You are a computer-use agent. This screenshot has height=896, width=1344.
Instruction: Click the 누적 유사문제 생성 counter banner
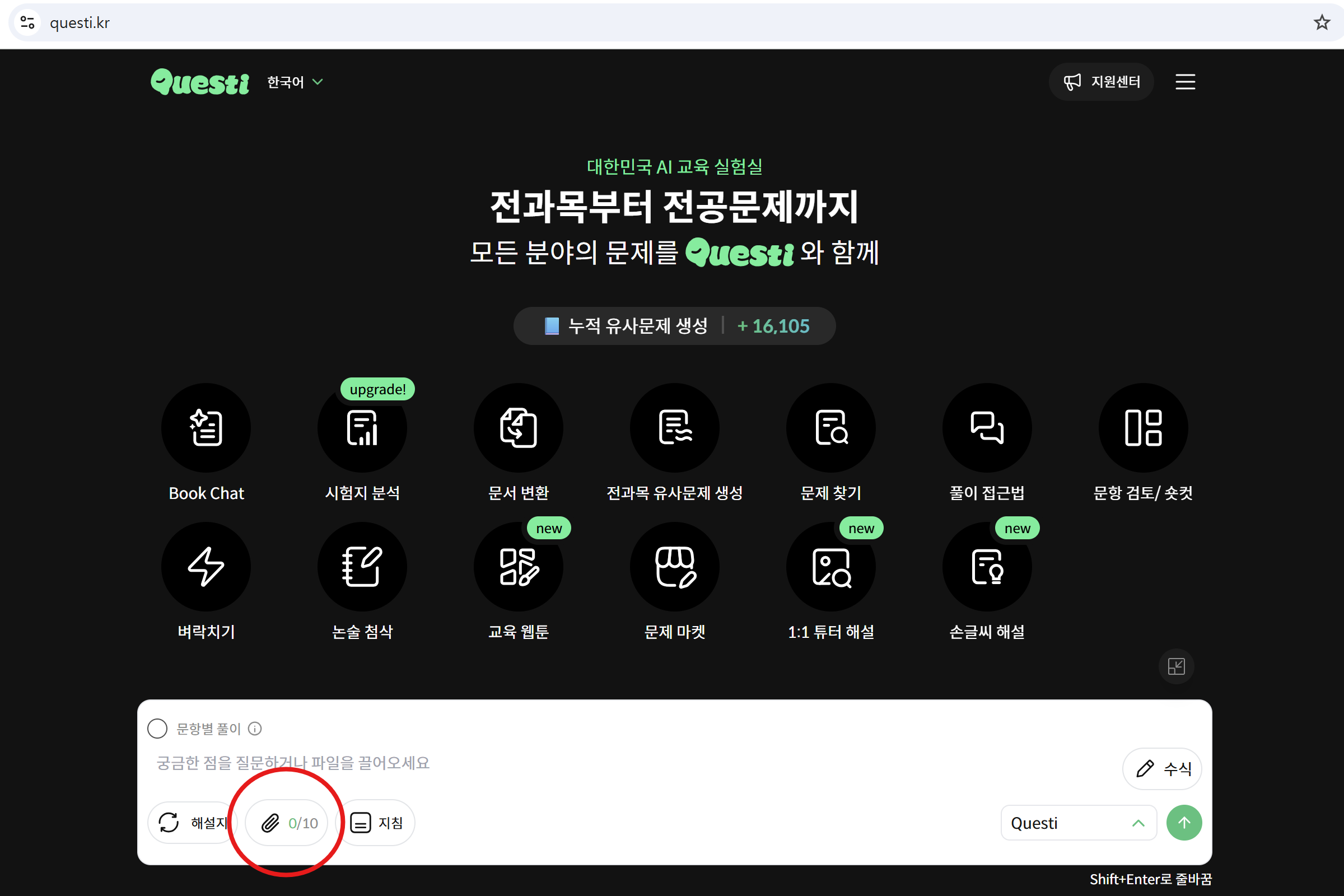tap(674, 326)
